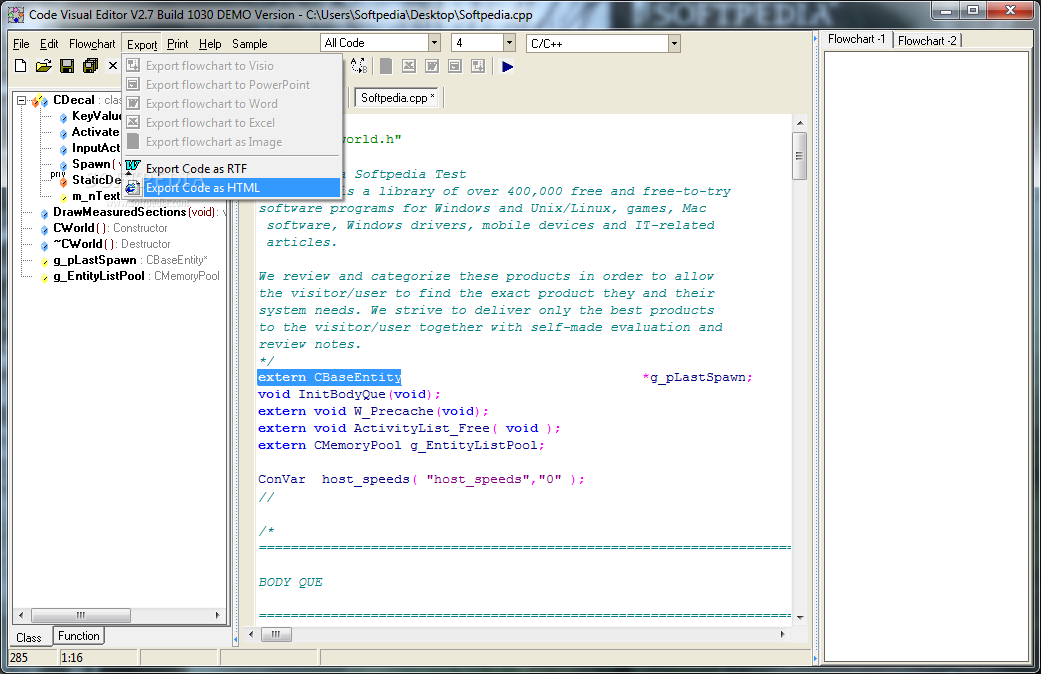Click class tree horizontal scrollbar thumb
The width and height of the screenshot is (1041, 674).
(x=80, y=615)
